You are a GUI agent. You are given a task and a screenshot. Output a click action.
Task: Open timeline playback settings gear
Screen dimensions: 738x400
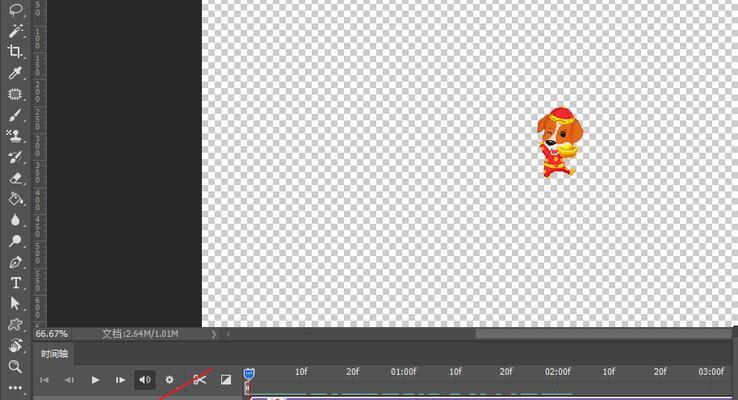coord(169,379)
